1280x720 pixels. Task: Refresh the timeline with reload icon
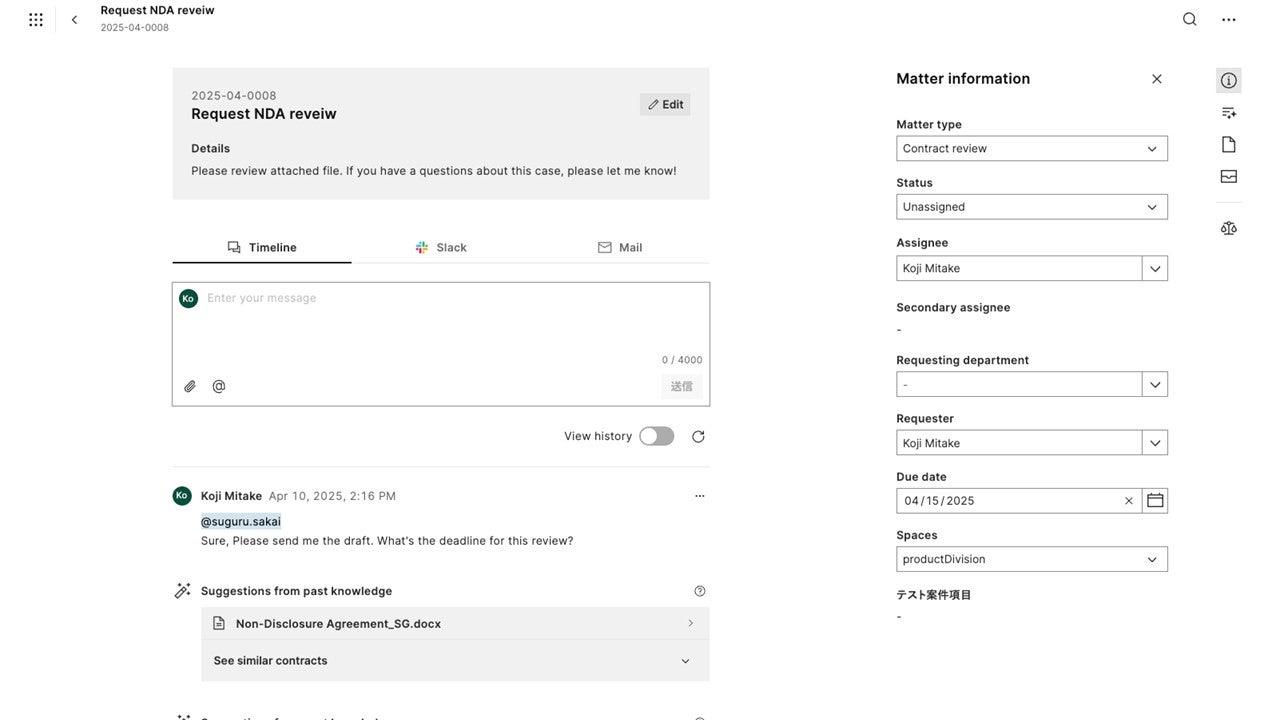click(698, 437)
